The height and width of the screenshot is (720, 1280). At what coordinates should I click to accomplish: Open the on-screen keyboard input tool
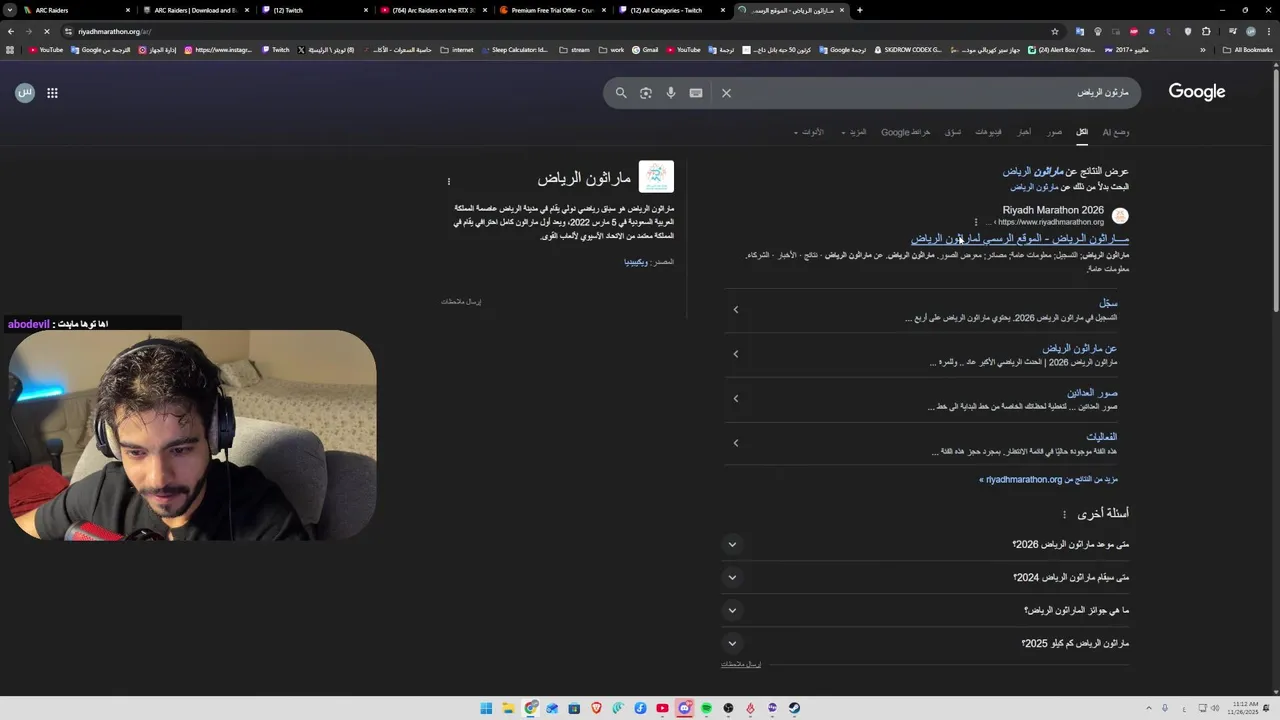(x=696, y=93)
